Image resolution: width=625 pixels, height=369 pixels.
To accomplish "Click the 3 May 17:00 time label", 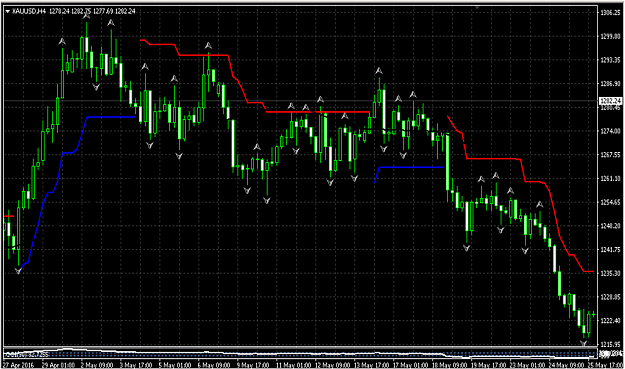I will [136, 365].
